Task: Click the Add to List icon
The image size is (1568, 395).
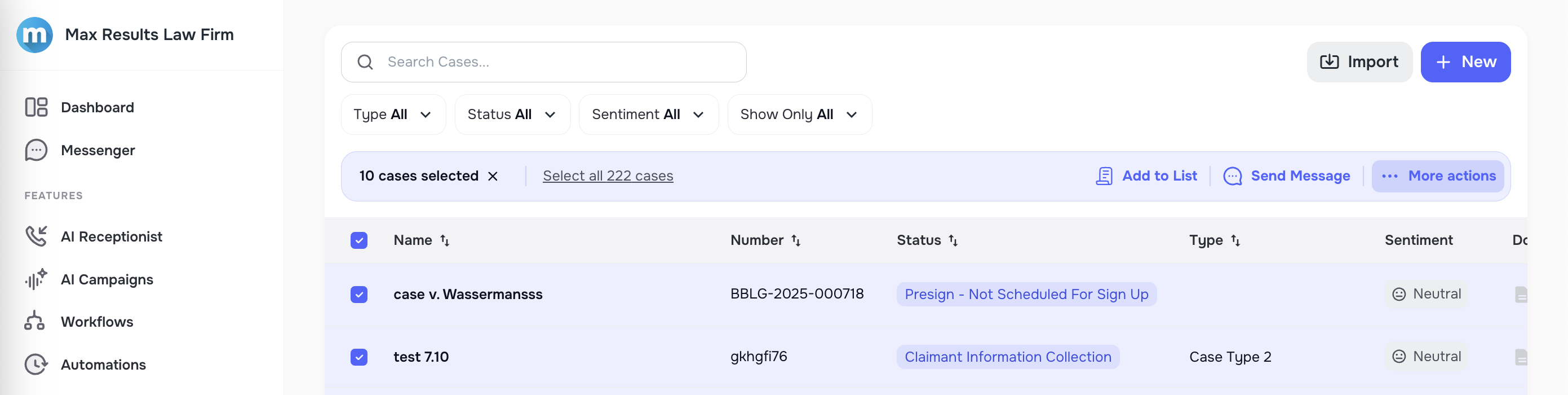Action: [1105, 175]
